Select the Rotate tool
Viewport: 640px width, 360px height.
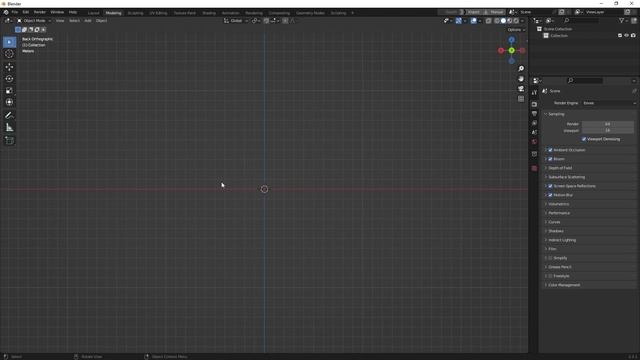pos(9,79)
